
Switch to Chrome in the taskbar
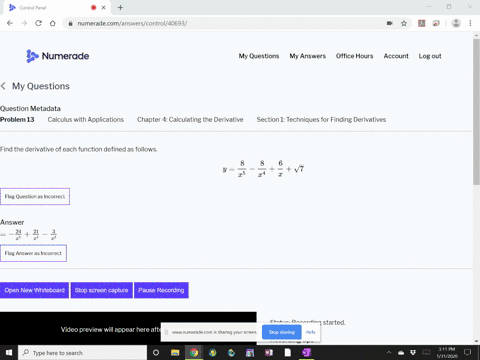[194, 353]
